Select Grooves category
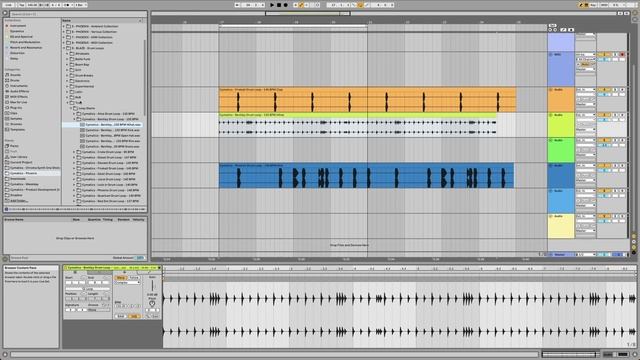The image size is (640, 360). point(16,124)
